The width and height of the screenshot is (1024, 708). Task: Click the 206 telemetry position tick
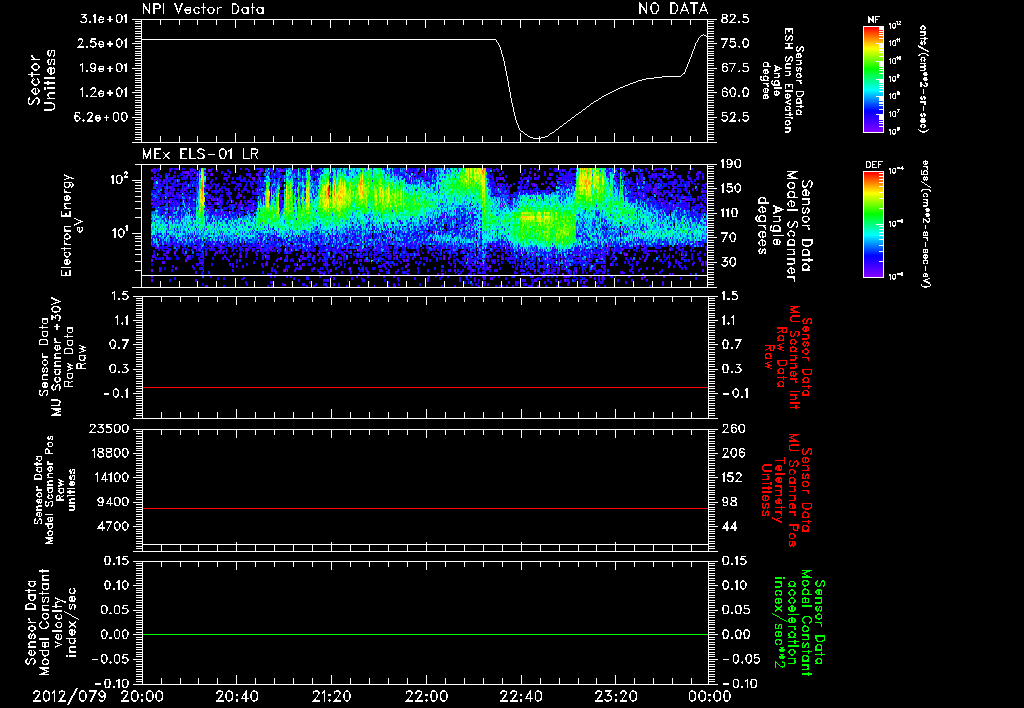coord(732,453)
